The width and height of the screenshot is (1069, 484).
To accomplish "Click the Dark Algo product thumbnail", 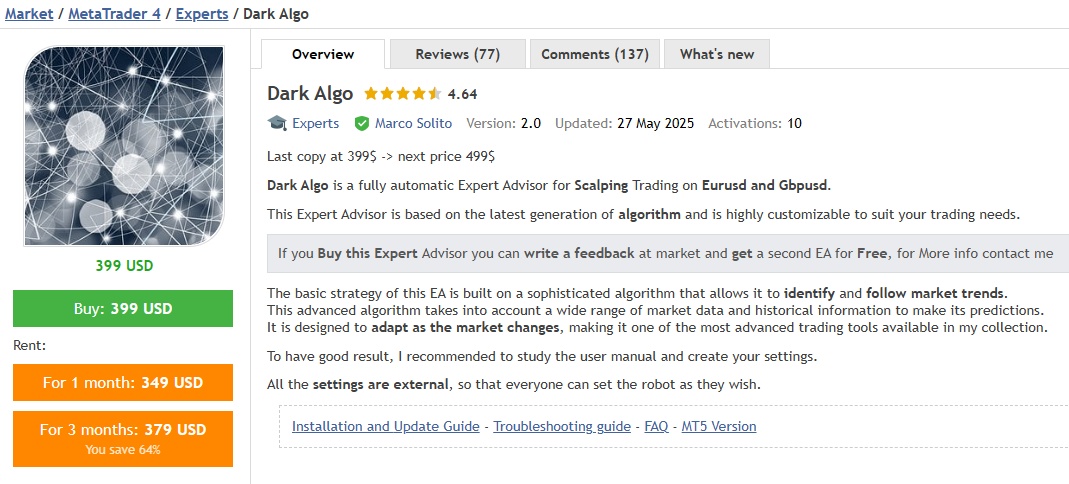I will coord(123,145).
